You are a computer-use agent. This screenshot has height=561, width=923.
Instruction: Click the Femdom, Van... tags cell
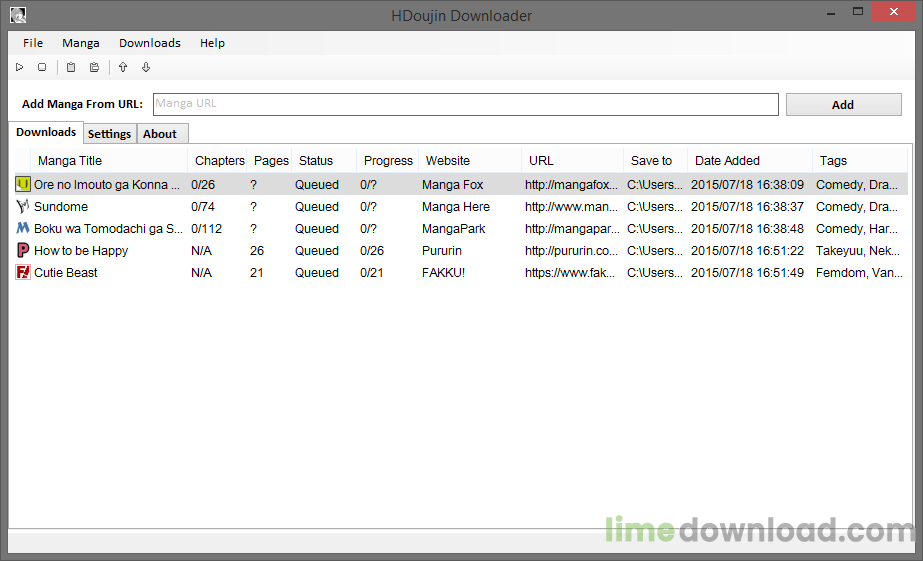(859, 273)
